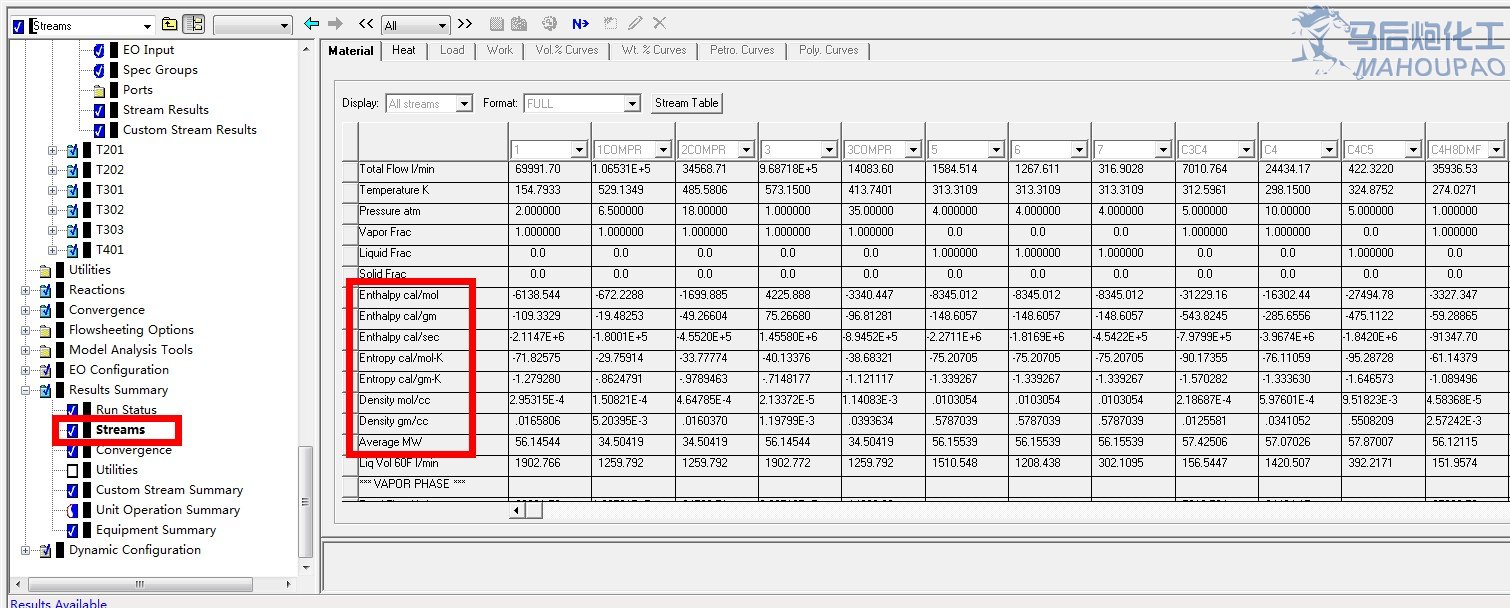The height and width of the screenshot is (608, 1510).
Task: Click the Equipment Summary checkmark box
Action: [72, 530]
